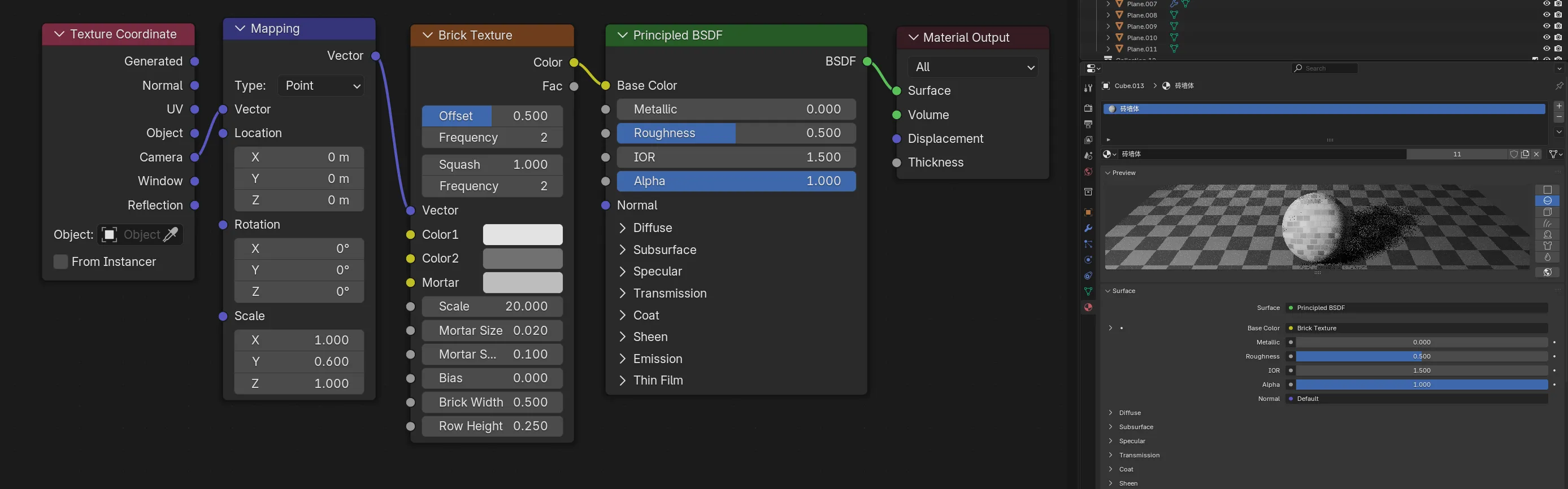Expand Plane.009 in the outliner
Screen dimensions: 1568x489
[x=1109, y=26]
